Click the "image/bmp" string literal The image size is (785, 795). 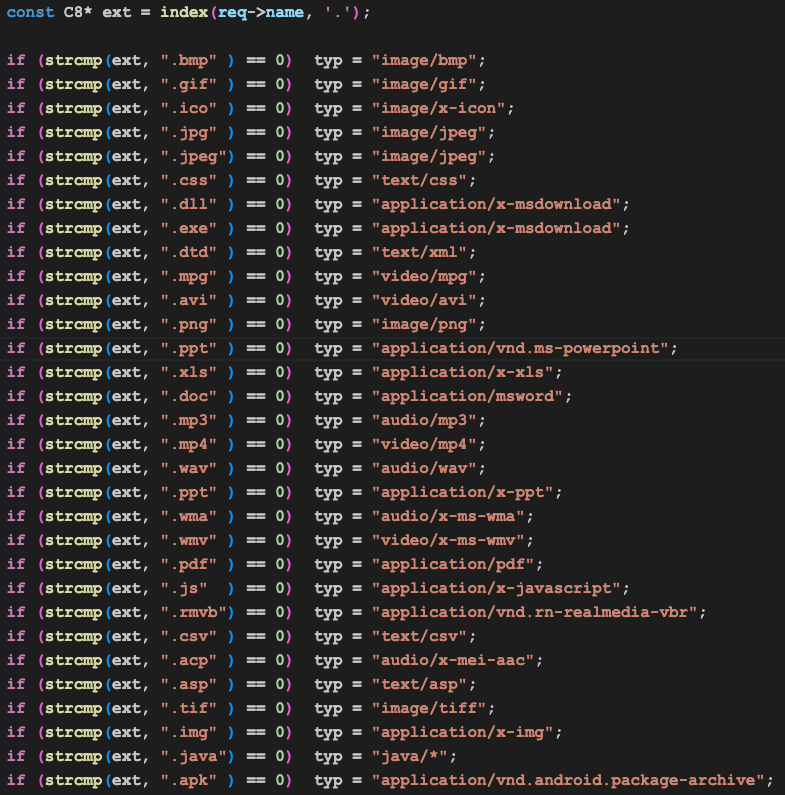[x=426, y=60]
